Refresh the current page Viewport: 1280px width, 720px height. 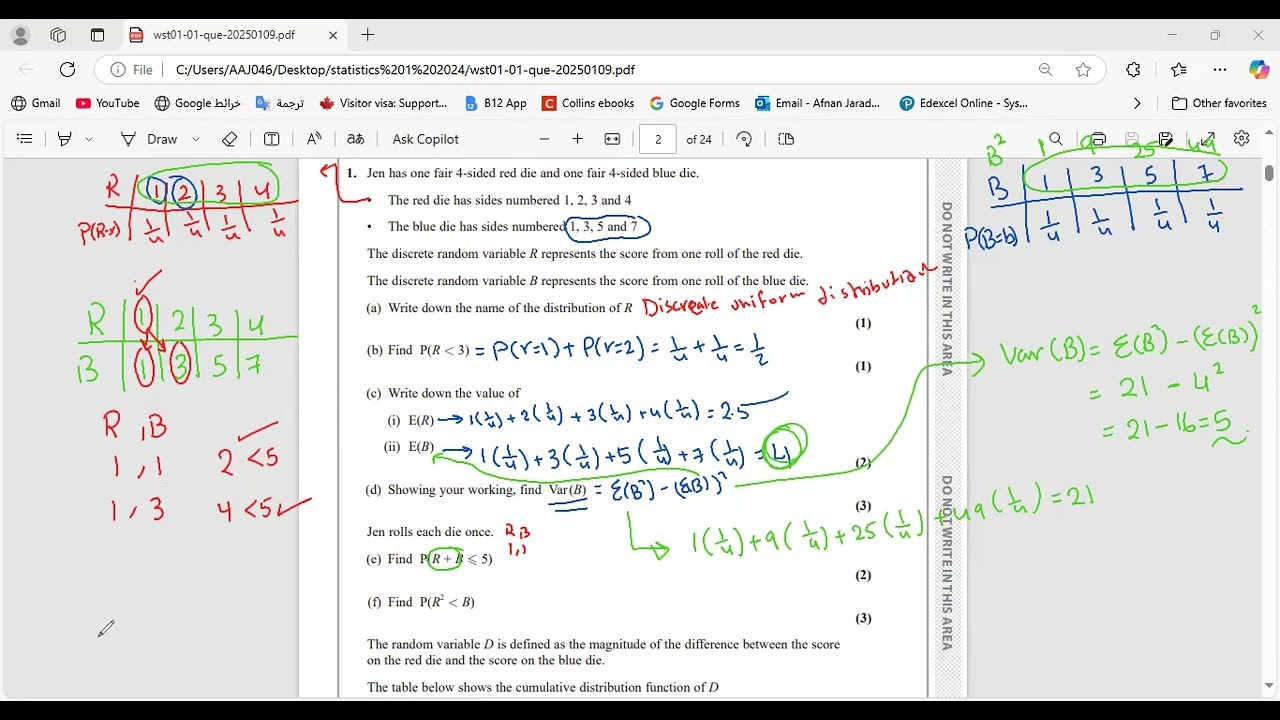67,70
